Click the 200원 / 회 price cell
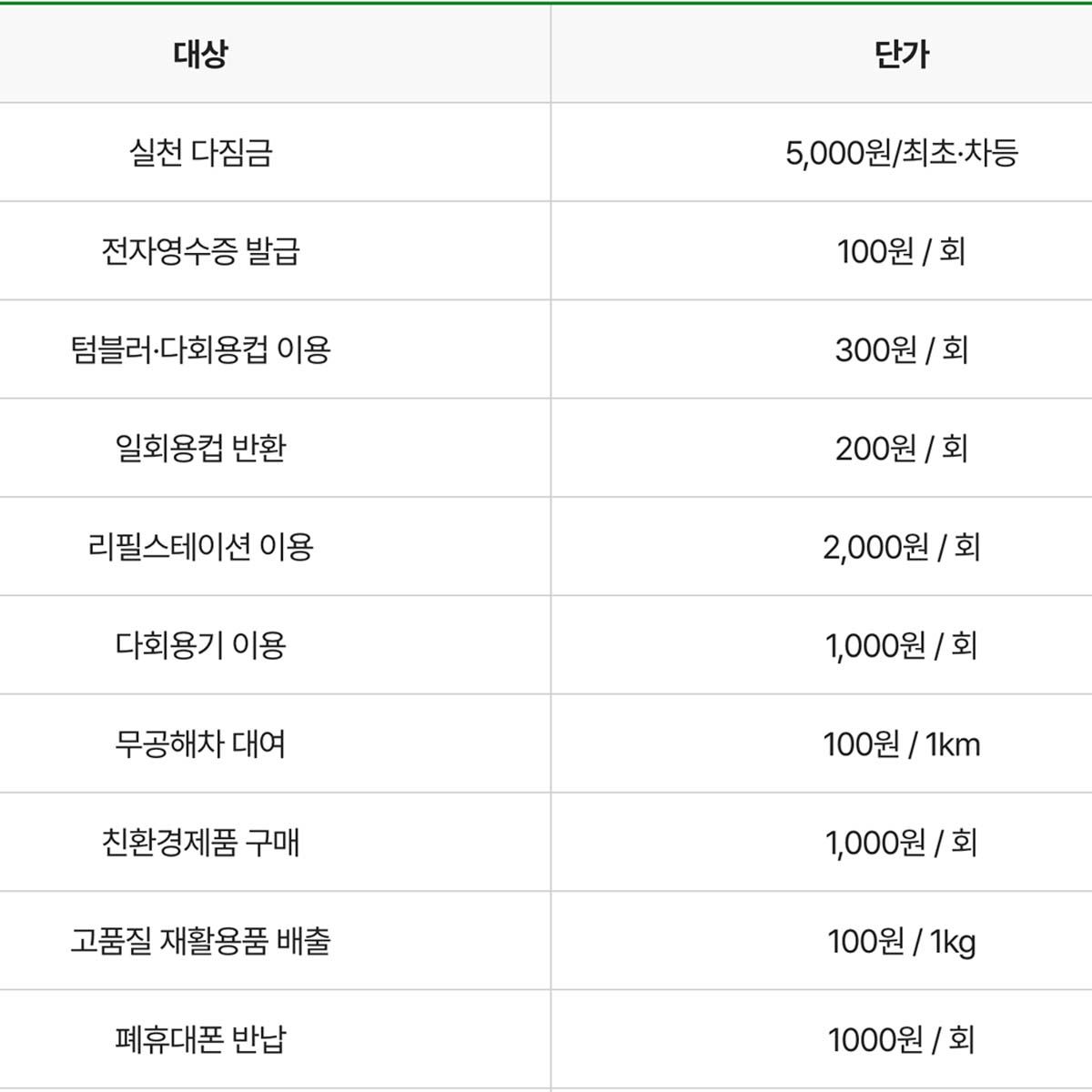This screenshot has height=1092, width=1092. 902,448
